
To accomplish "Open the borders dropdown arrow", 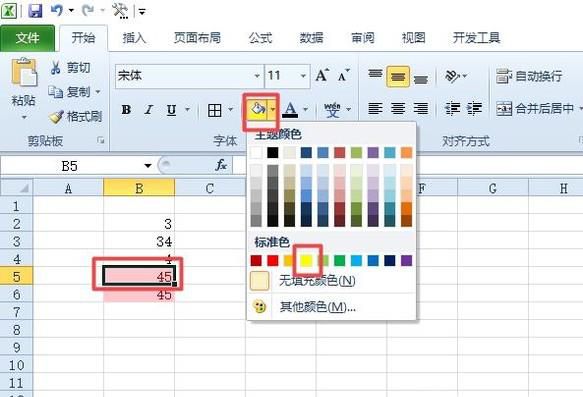I will point(231,110).
